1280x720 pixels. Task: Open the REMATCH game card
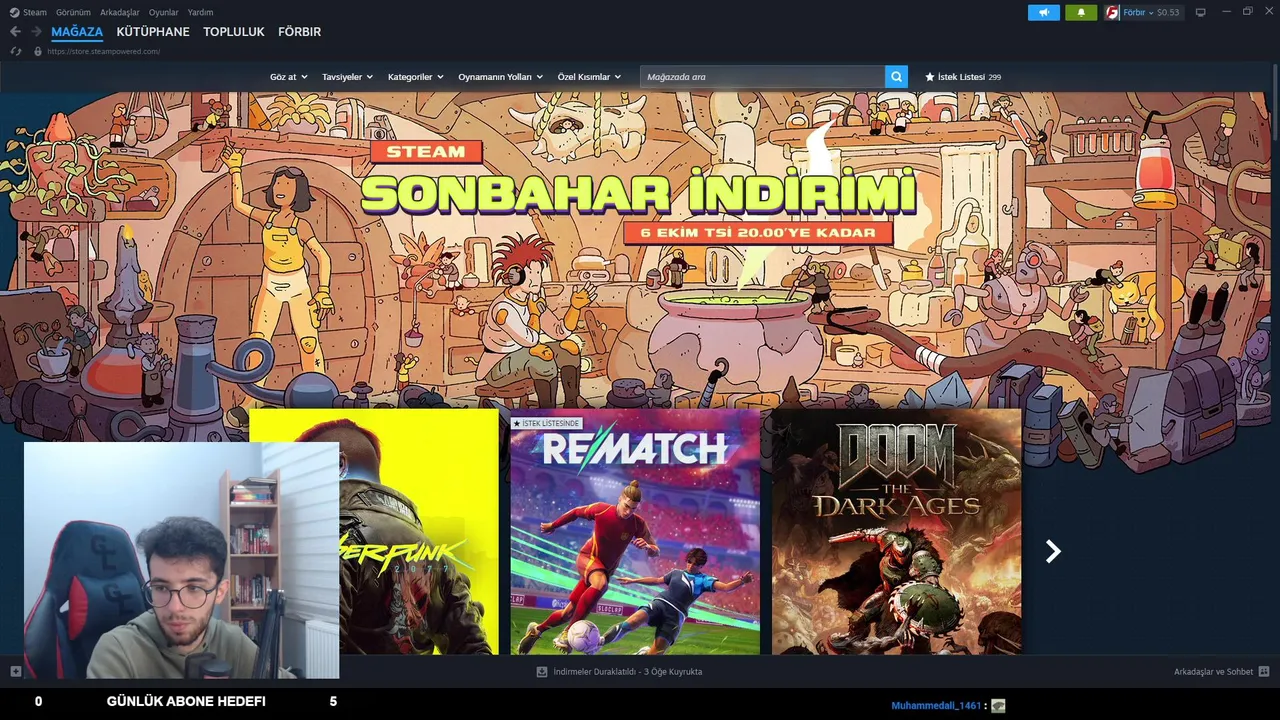point(635,531)
